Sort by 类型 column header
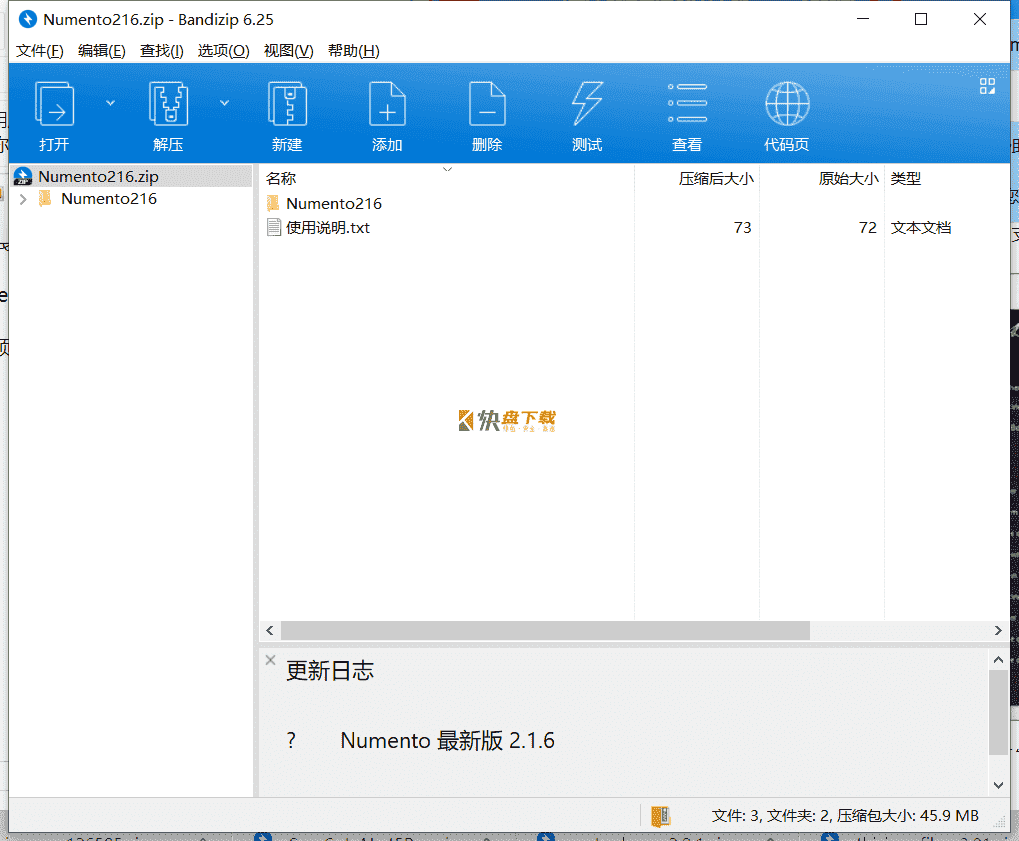This screenshot has width=1019, height=841. tap(906, 178)
